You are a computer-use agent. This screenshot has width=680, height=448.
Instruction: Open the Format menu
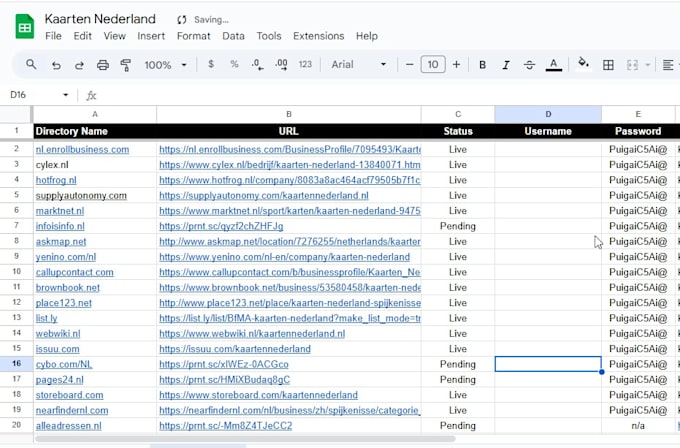(x=193, y=36)
